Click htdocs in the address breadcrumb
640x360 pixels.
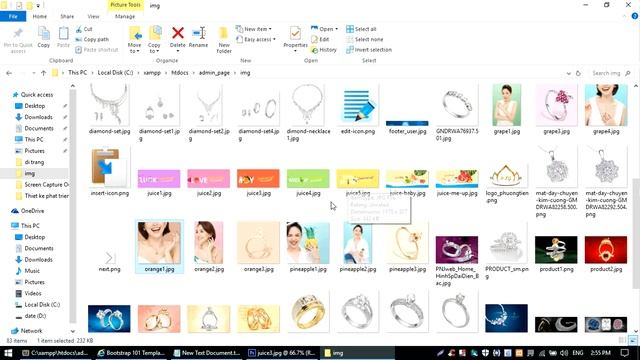[180, 73]
